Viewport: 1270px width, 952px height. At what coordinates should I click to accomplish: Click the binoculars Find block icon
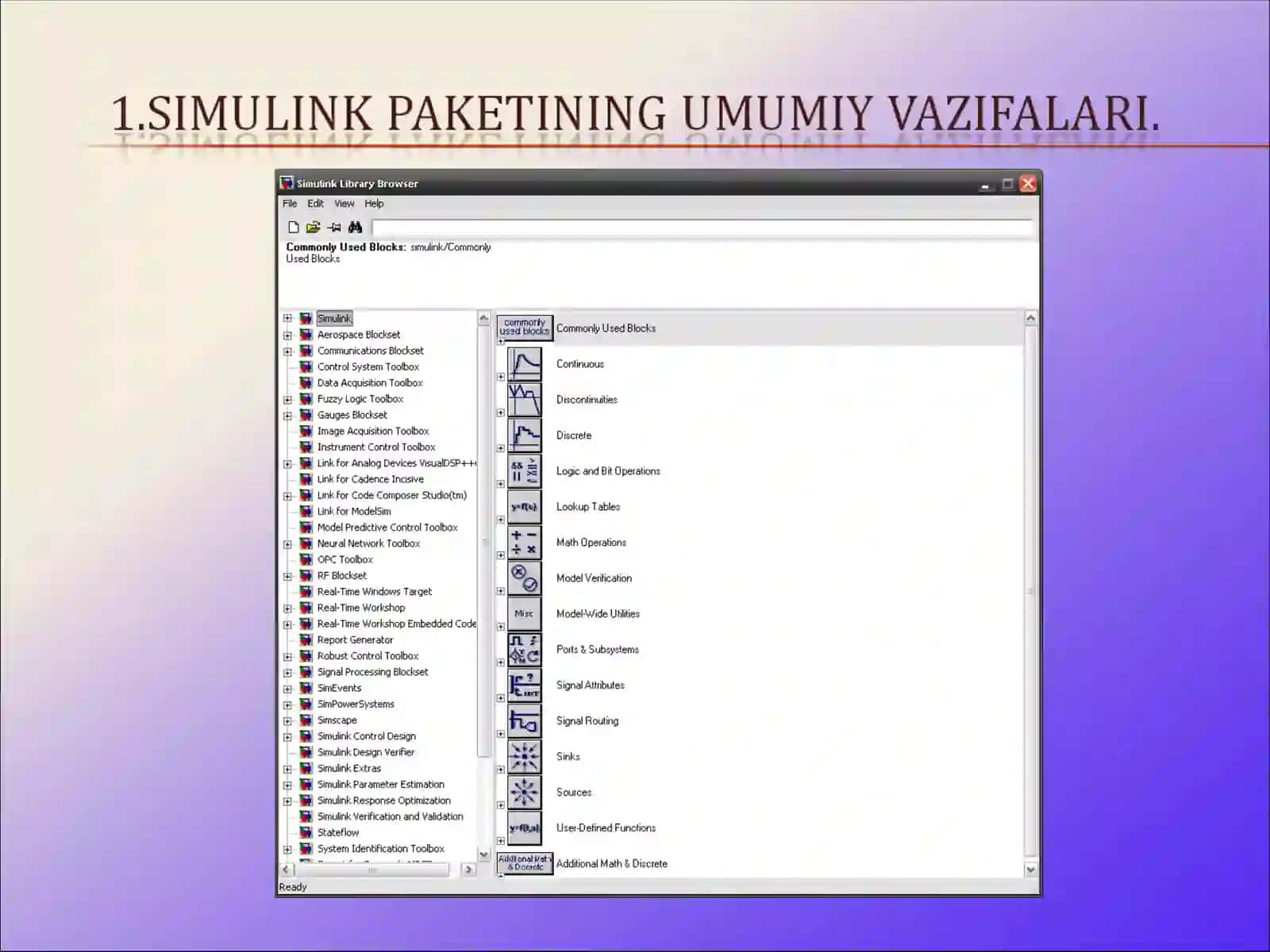tap(355, 227)
